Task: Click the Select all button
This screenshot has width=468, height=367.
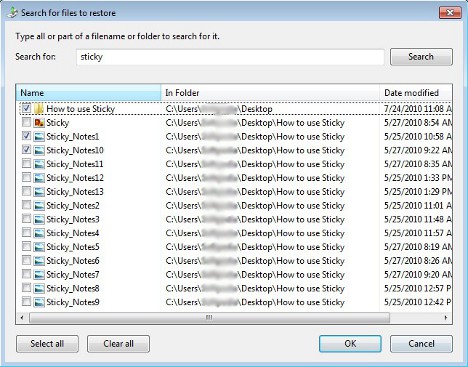Action: point(47,344)
